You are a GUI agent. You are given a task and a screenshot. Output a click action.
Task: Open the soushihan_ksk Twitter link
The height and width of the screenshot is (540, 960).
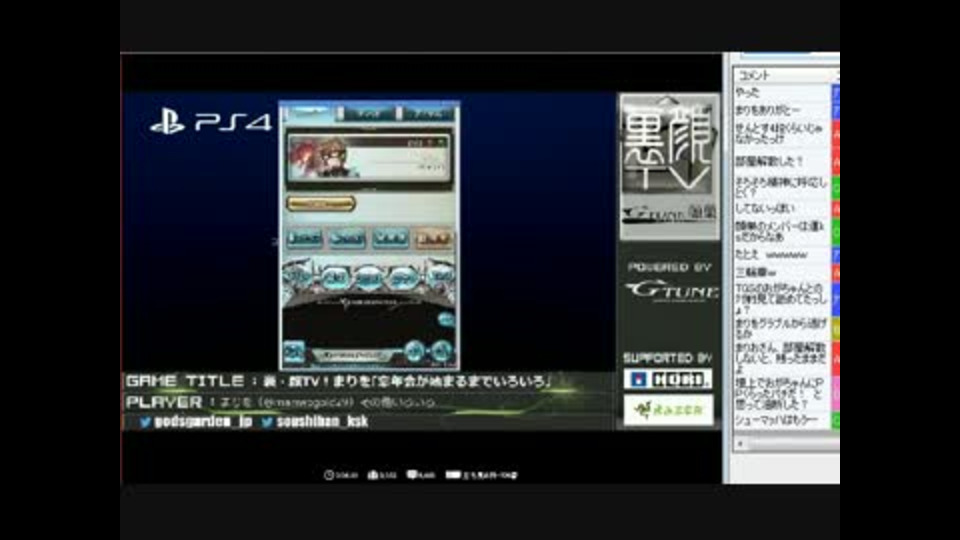[315, 422]
